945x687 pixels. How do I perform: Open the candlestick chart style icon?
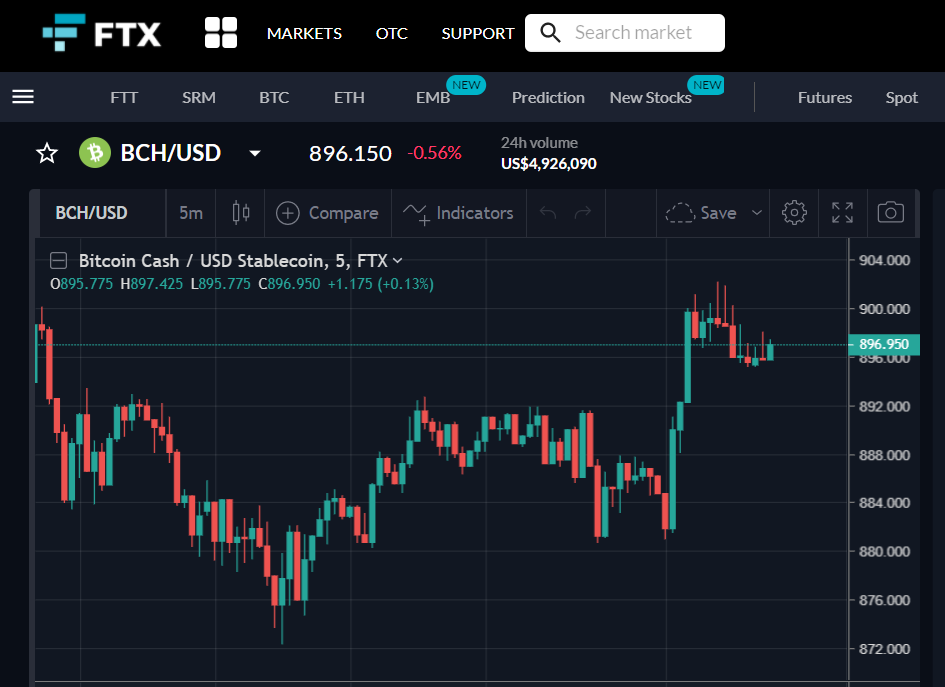point(240,213)
